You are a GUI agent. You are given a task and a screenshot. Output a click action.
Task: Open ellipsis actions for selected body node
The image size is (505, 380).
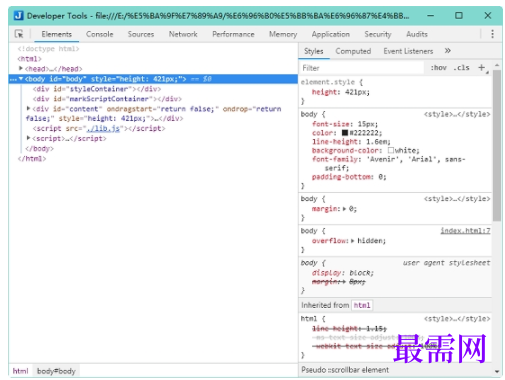[x=13, y=79]
